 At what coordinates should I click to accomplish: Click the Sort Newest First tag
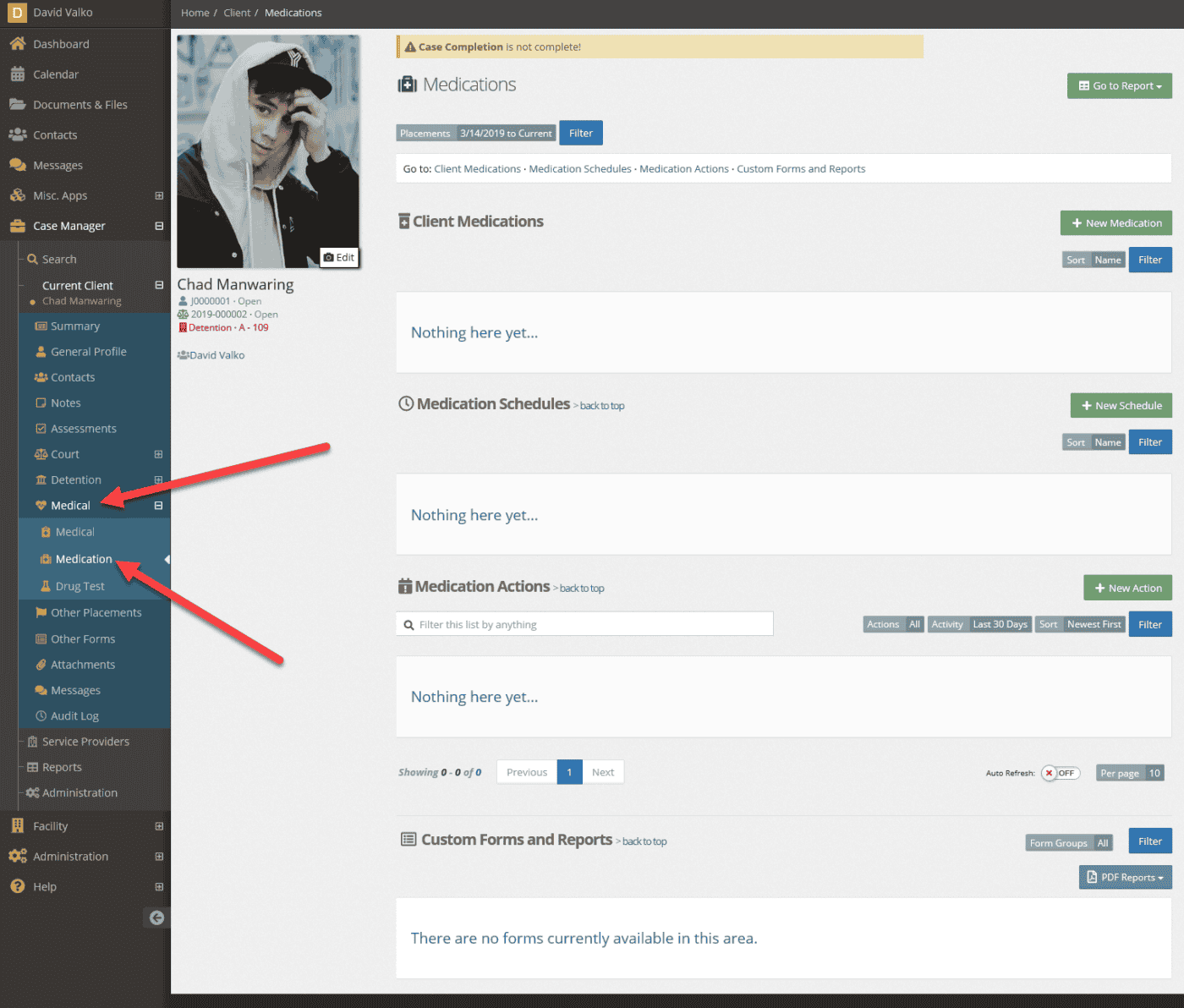[x=1081, y=624]
